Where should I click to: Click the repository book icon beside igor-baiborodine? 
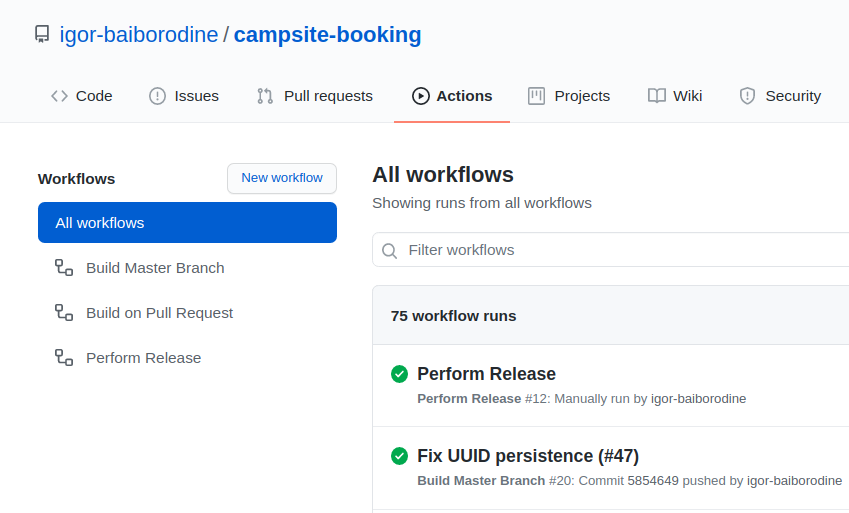[42, 34]
